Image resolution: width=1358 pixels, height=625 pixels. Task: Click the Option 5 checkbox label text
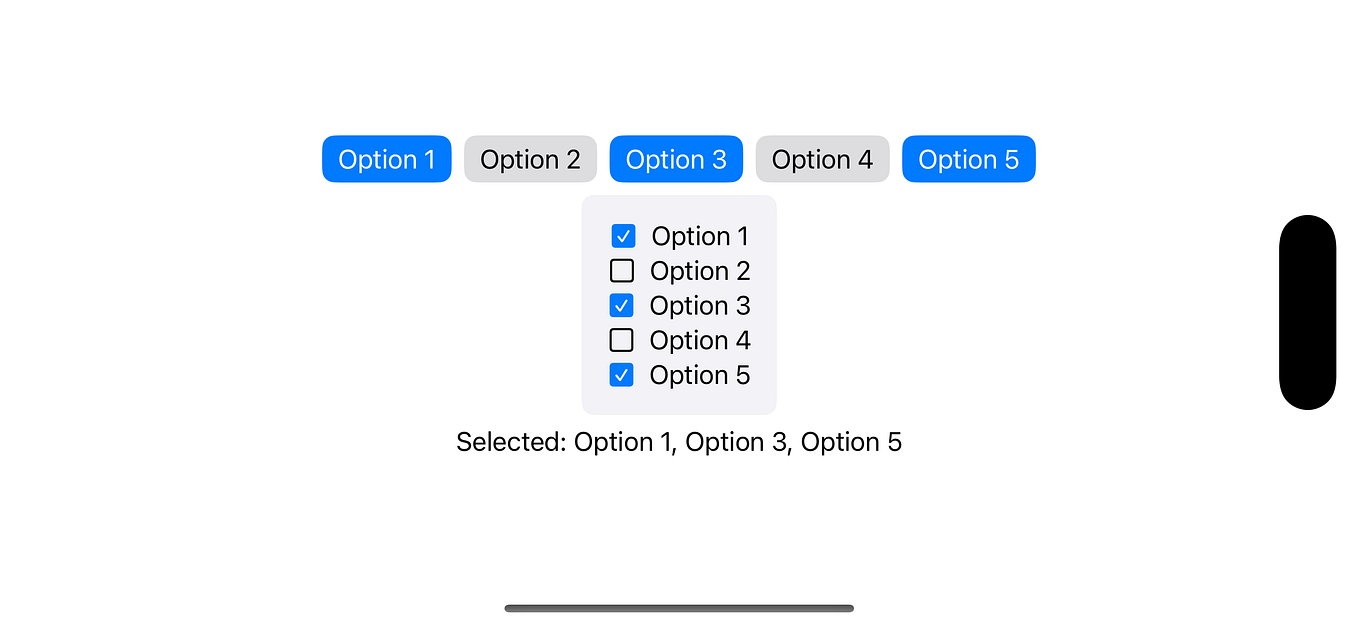[700, 375]
